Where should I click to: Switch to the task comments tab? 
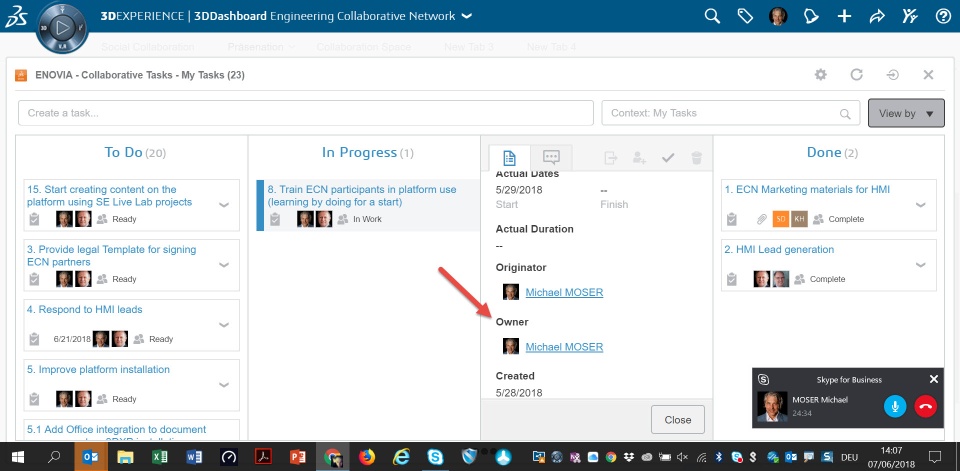(x=551, y=158)
